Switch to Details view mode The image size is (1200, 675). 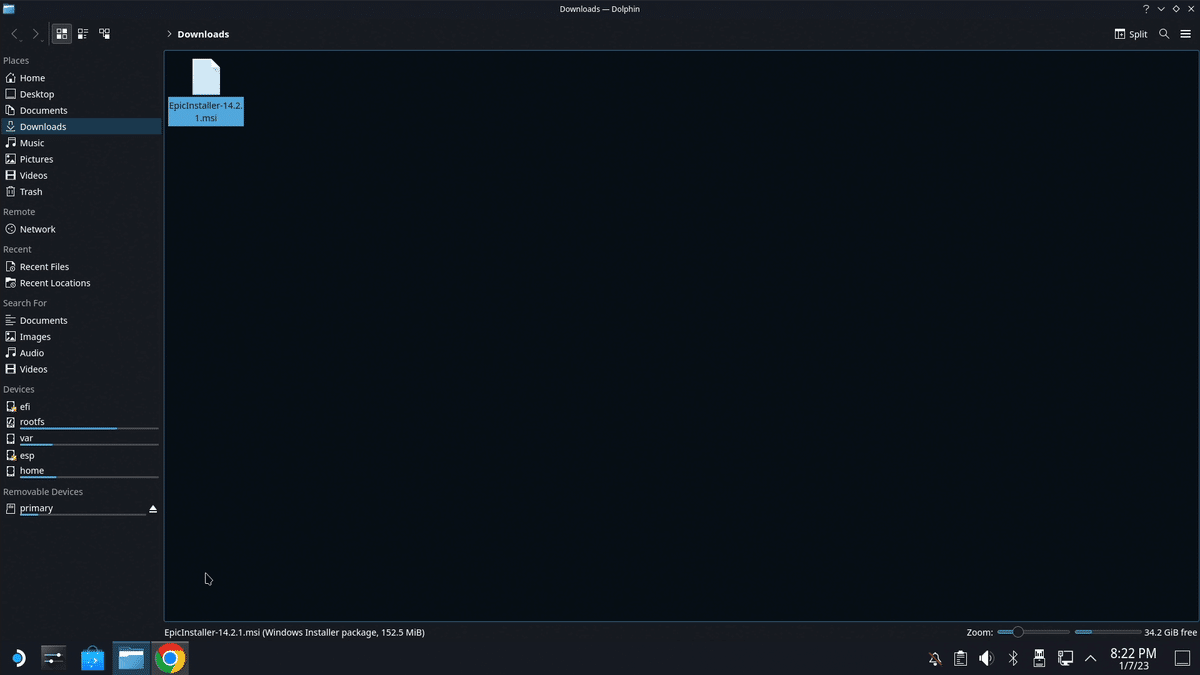coord(104,34)
